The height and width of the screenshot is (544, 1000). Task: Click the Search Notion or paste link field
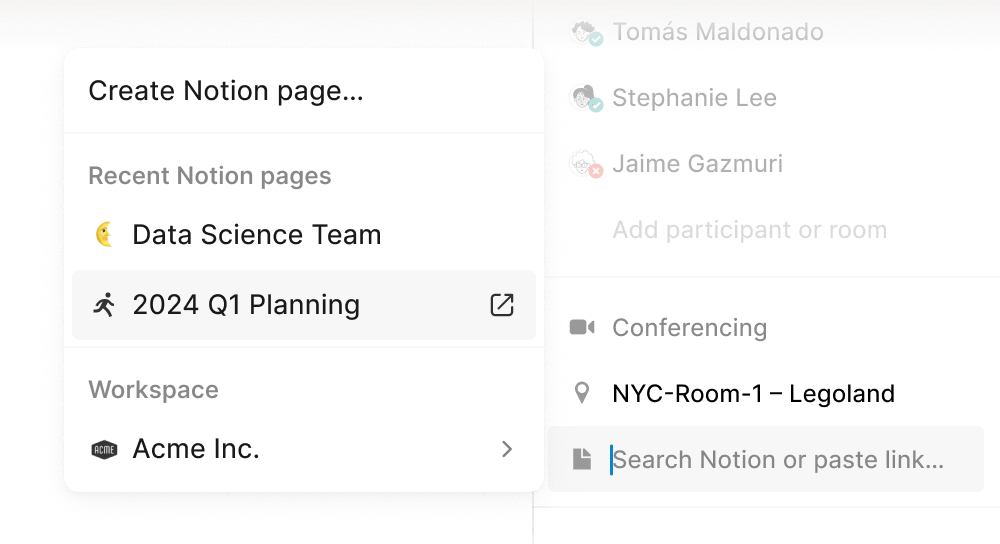(778, 460)
